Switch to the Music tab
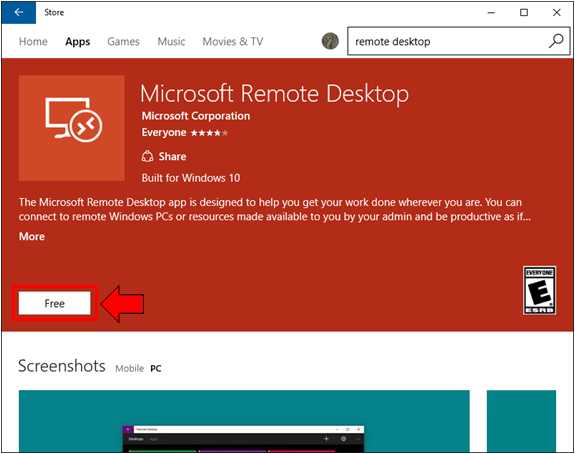This screenshot has height=454, width=575. (171, 41)
